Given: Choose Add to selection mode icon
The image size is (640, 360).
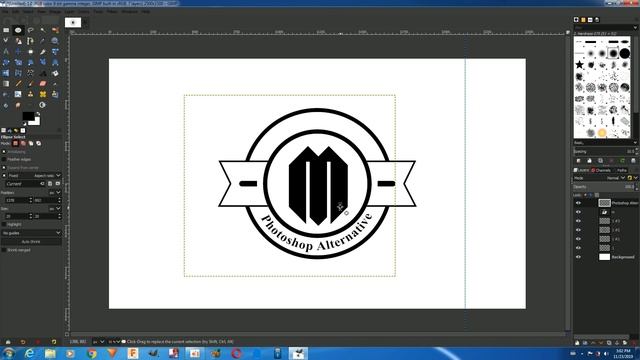Looking at the screenshot, I should (23, 143).
